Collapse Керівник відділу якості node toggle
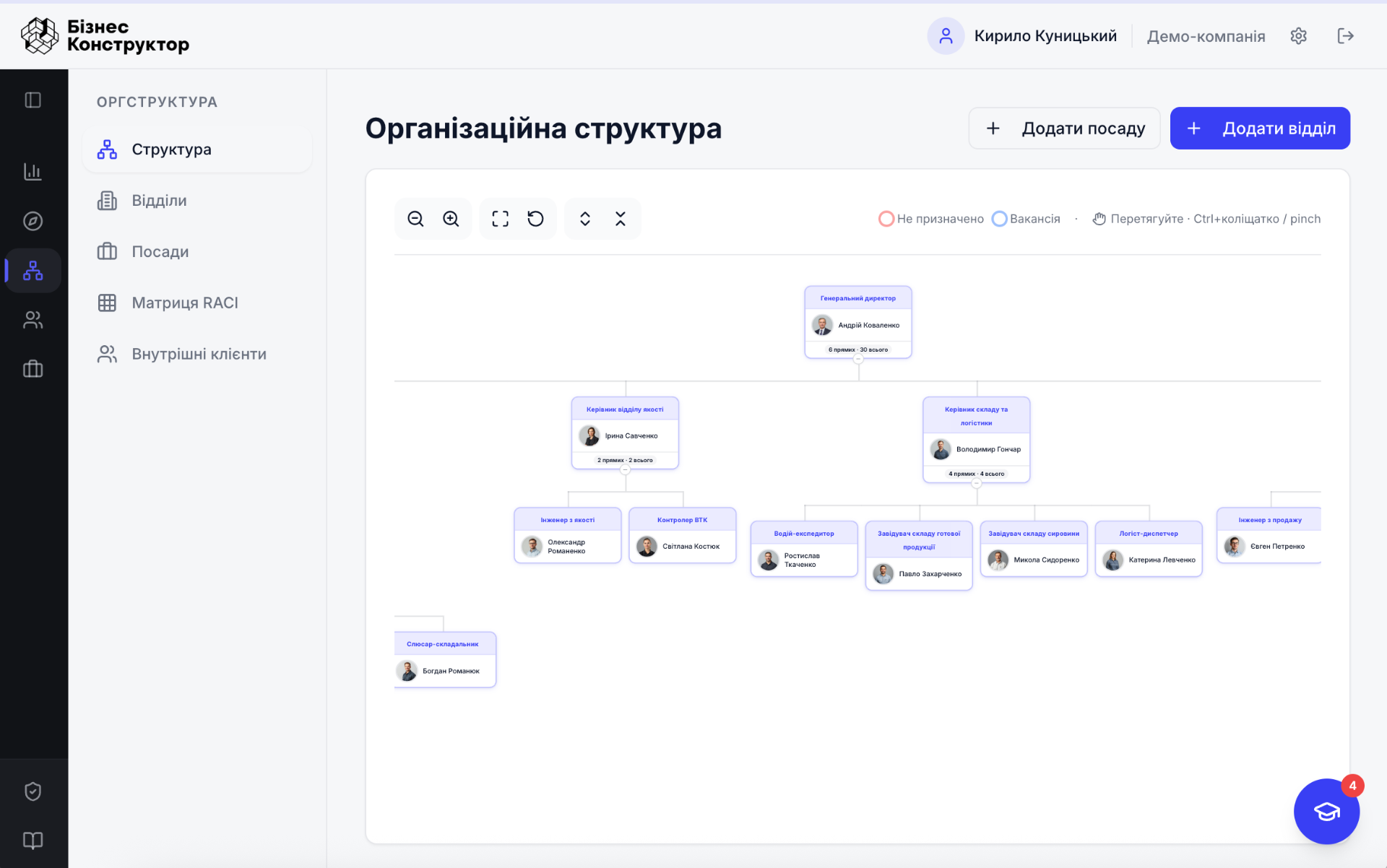This screenshot has height=868, width=1387. point(626,469)
